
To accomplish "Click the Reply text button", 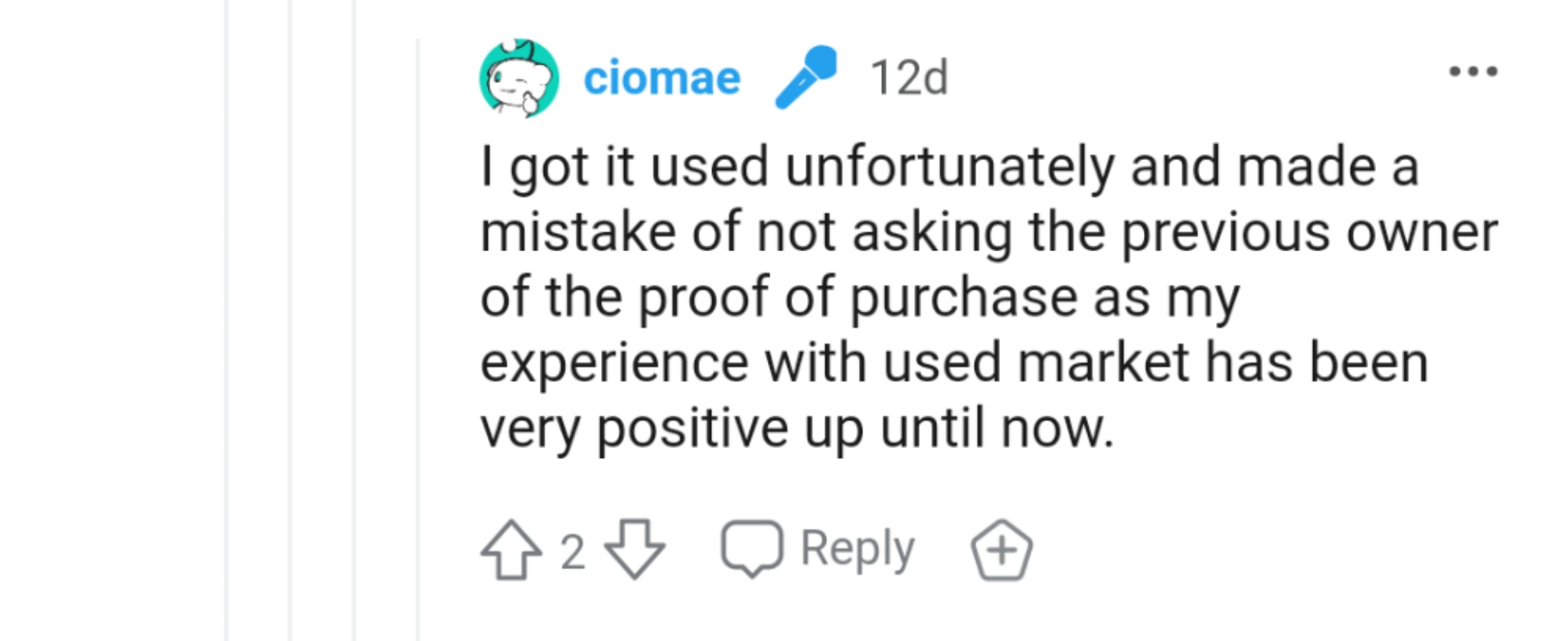I will [x=857, y=548].
